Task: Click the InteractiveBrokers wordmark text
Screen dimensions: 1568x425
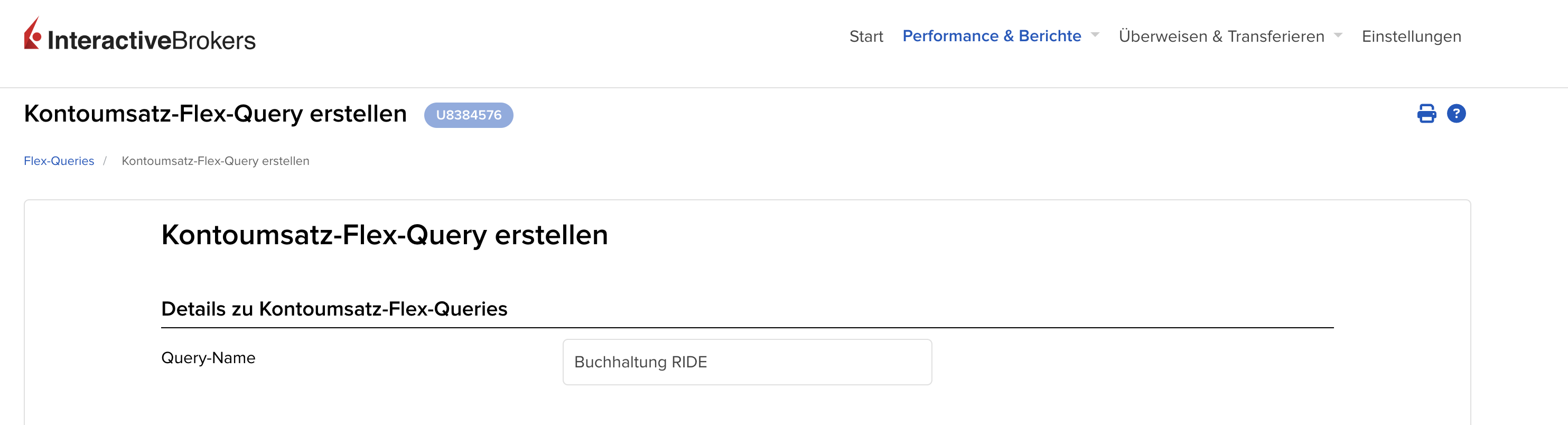Action: tap(152, 41)
